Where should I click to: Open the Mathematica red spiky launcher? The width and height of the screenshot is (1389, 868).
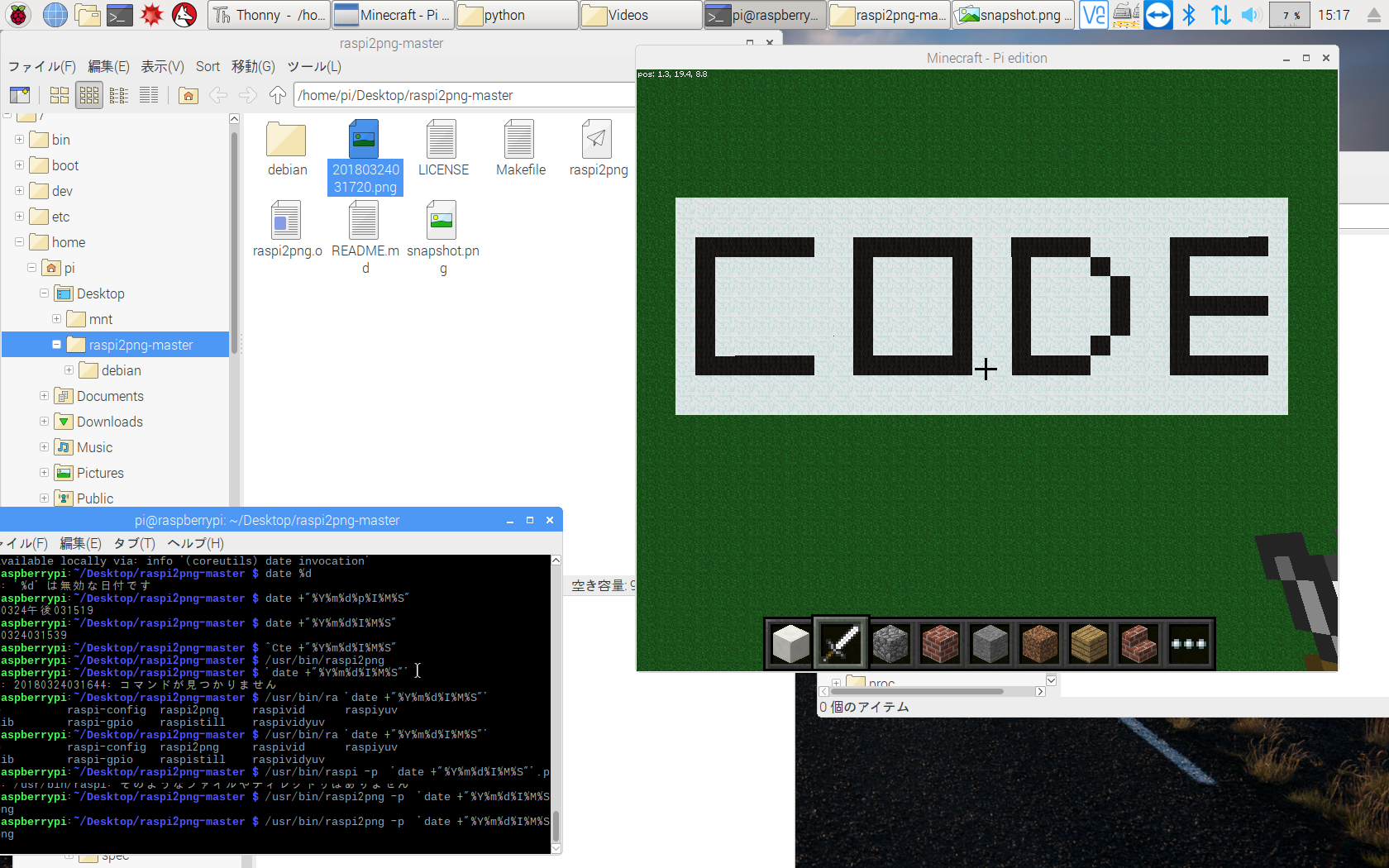tap(152, 15)
